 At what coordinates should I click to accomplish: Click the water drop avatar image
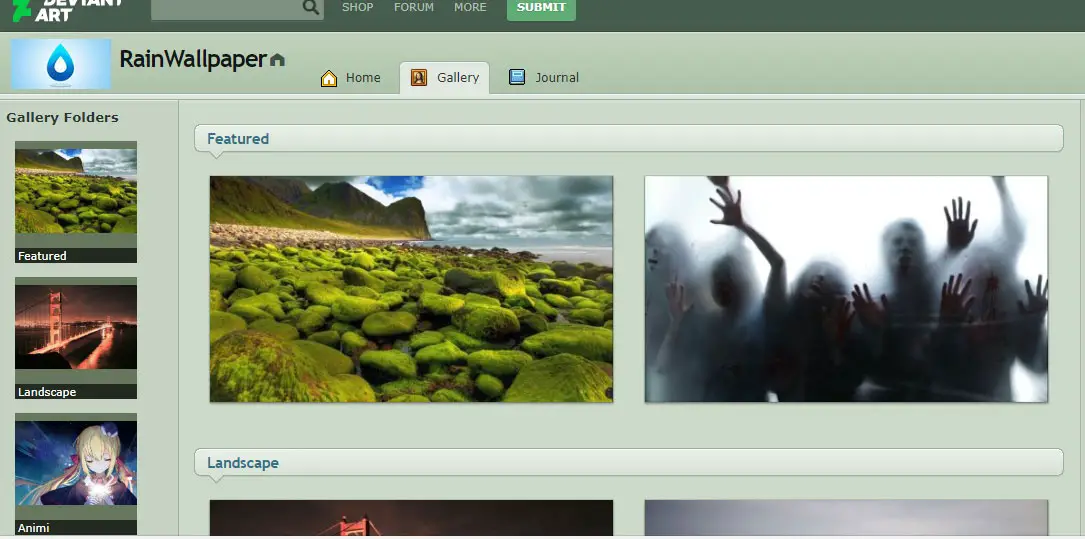[61, 64]
